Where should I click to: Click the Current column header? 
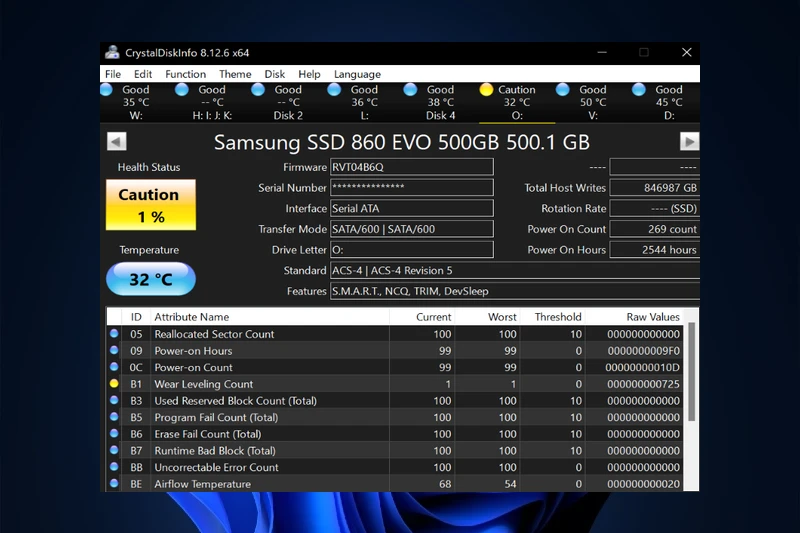(422, 317)
